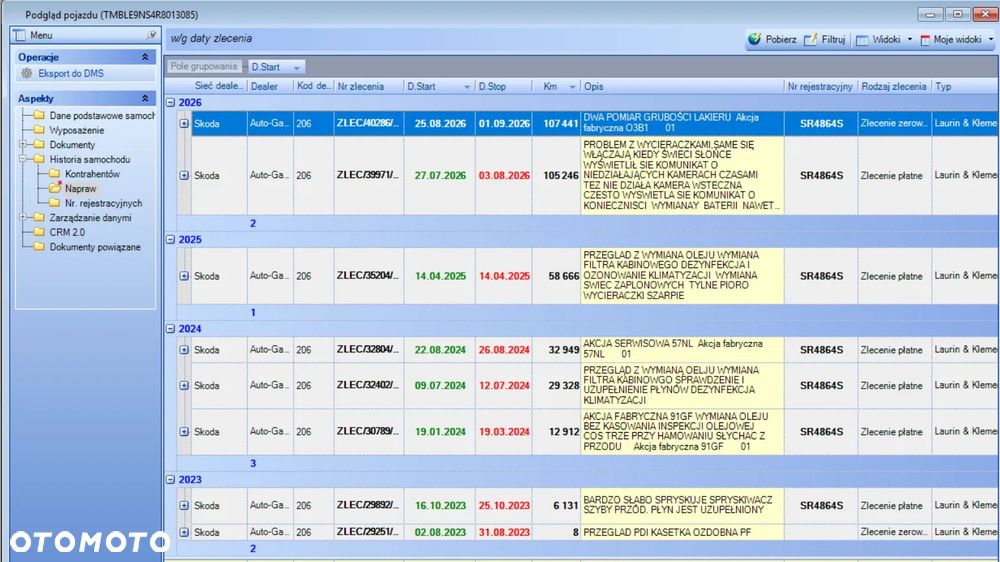Expand row details for order ZLEC/29892
The width and height of the screenshot is (1000, 562).
click(x=184, y=505)
